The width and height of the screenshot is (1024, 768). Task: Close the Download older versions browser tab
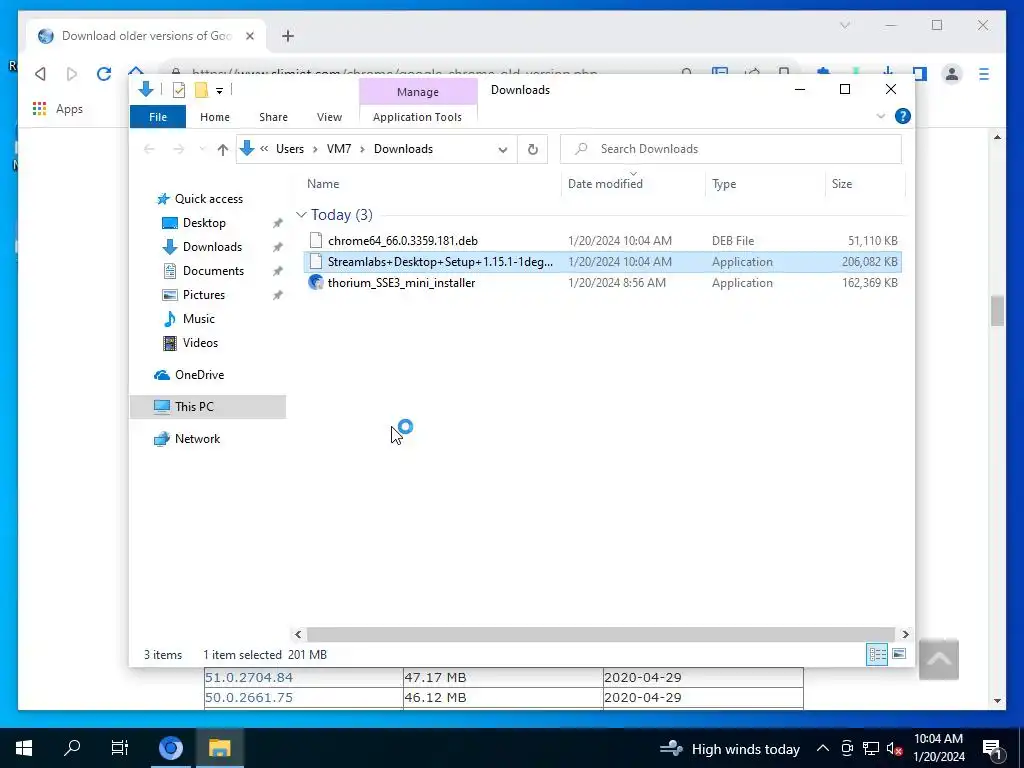249,36
